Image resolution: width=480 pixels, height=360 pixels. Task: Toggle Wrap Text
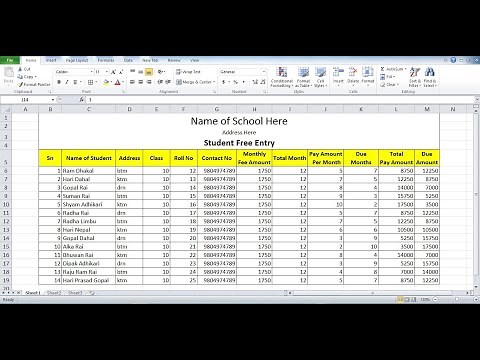[188, 72]
